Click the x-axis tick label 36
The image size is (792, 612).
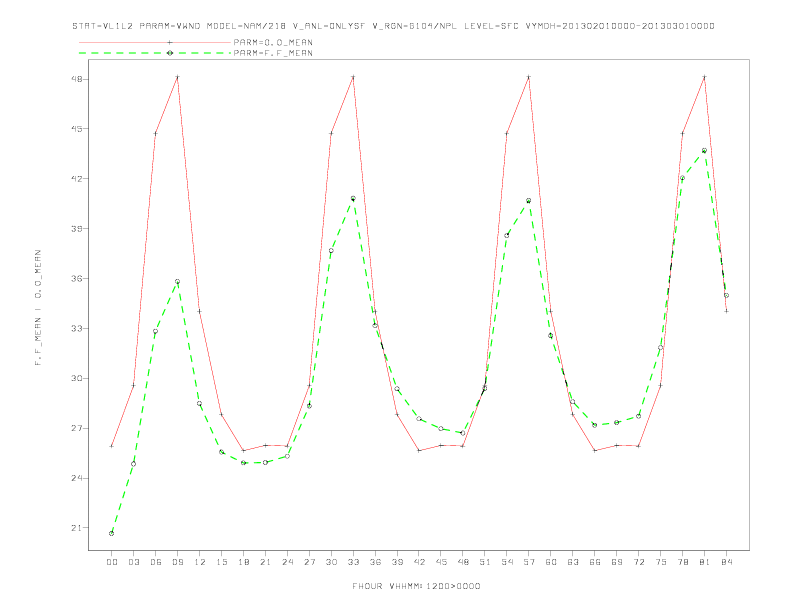375,562
